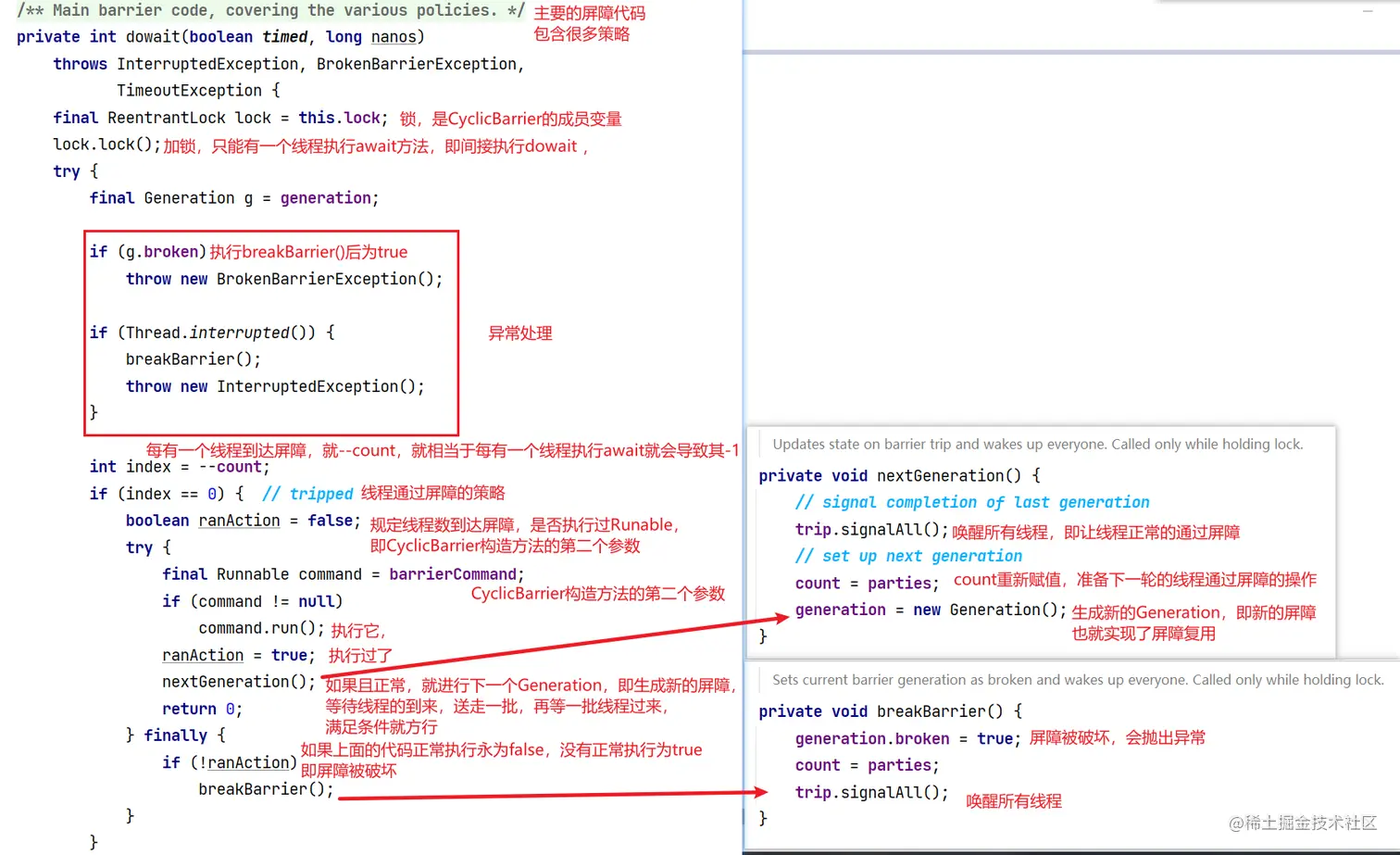Click 'Updates state on barrier trip' doc text
1400x855 pixels.
(1038, 445)
